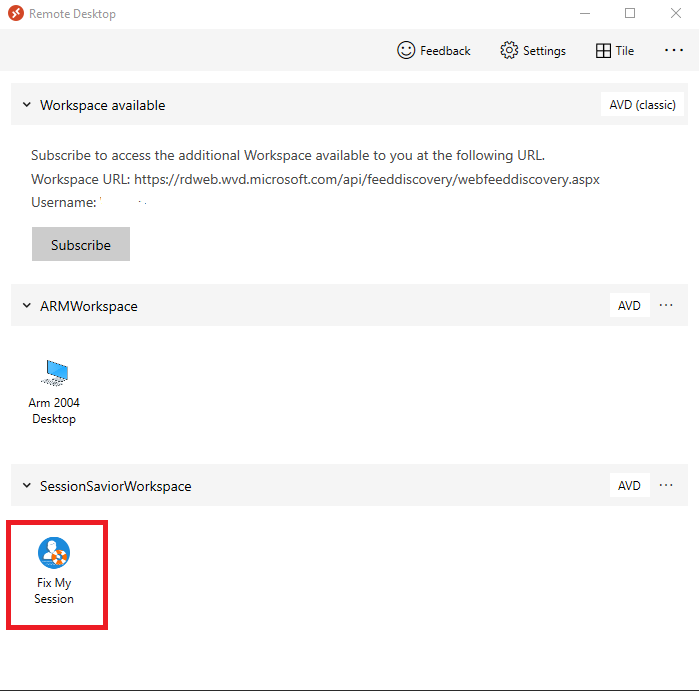This screenshot has height=691, width=699.
Task: Collapse the ARMWorkspace section
Action: pos(27,306)
